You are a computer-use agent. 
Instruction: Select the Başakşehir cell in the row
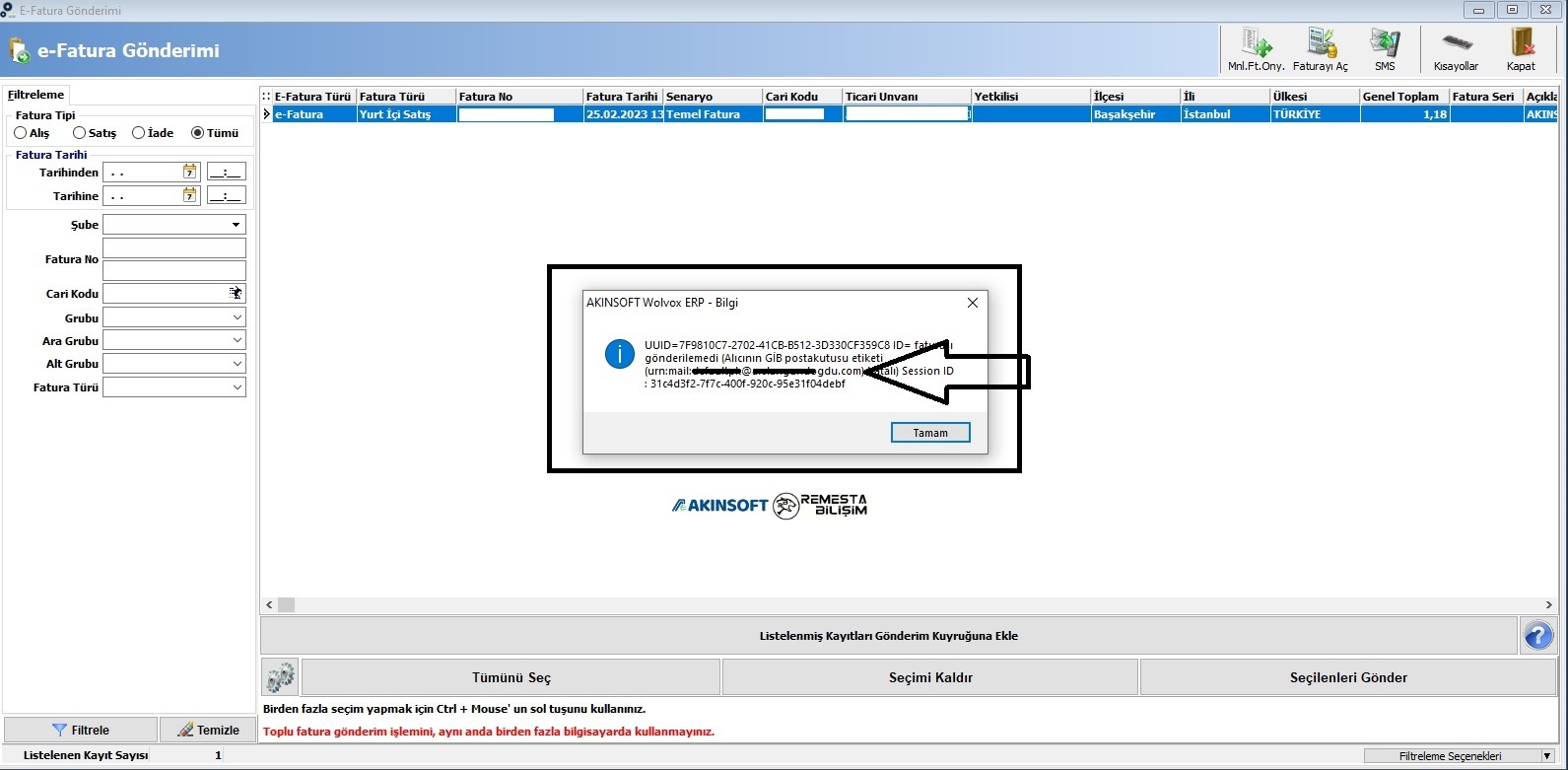coord(1135,114)
